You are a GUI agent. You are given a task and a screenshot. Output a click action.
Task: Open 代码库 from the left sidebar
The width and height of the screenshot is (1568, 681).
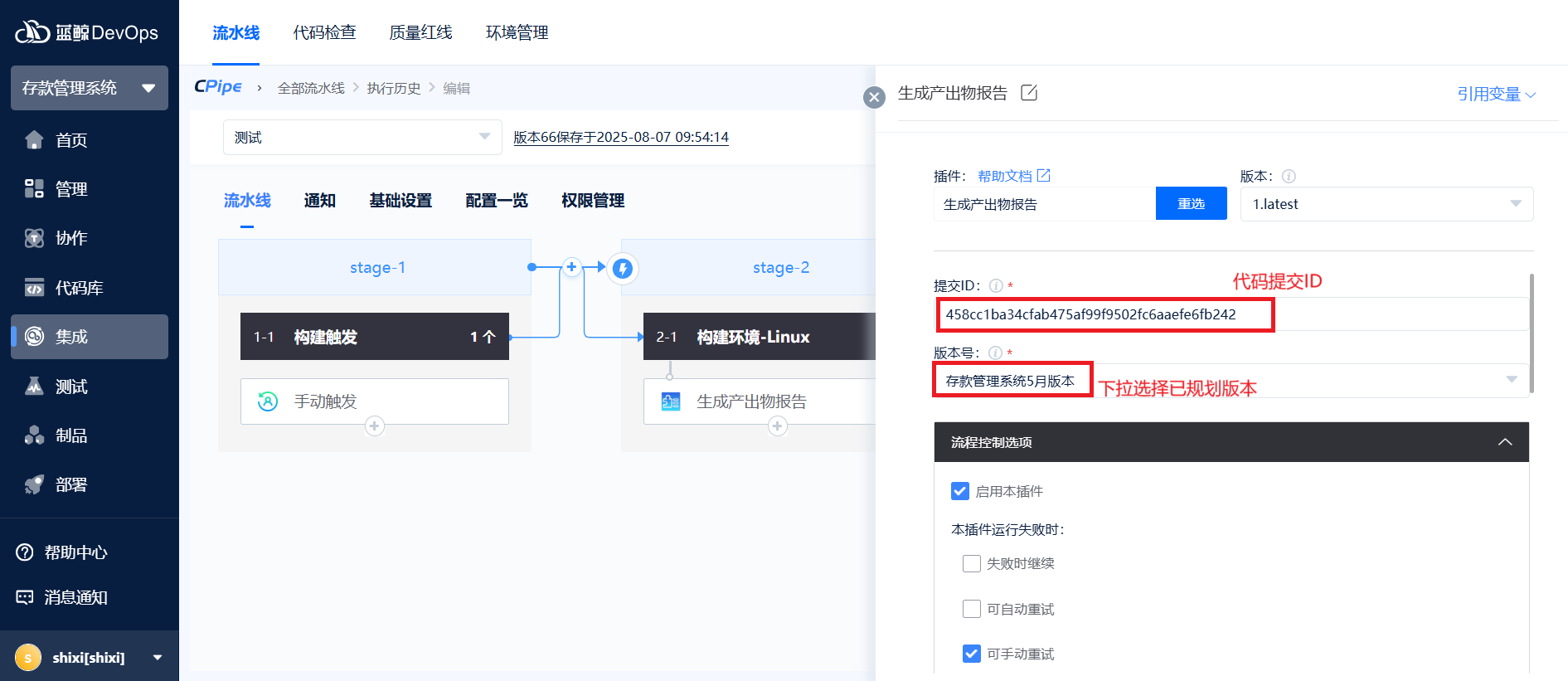[79, 288]
